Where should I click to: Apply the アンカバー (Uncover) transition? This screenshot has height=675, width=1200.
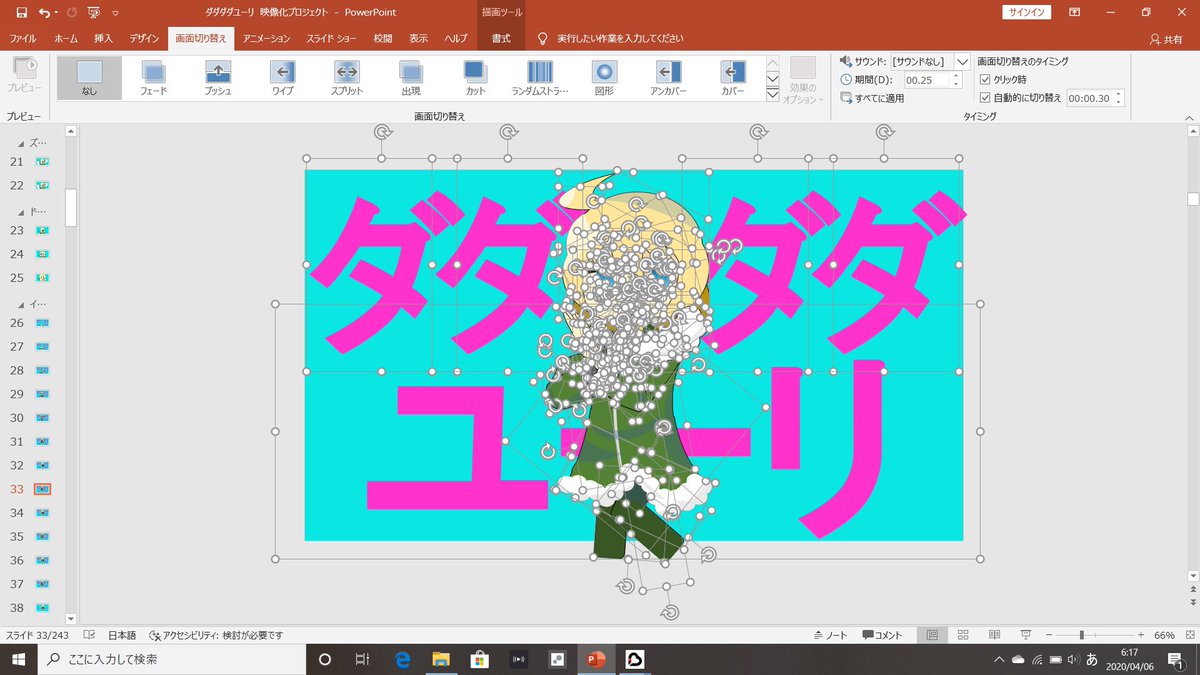[x=668, y=77]
